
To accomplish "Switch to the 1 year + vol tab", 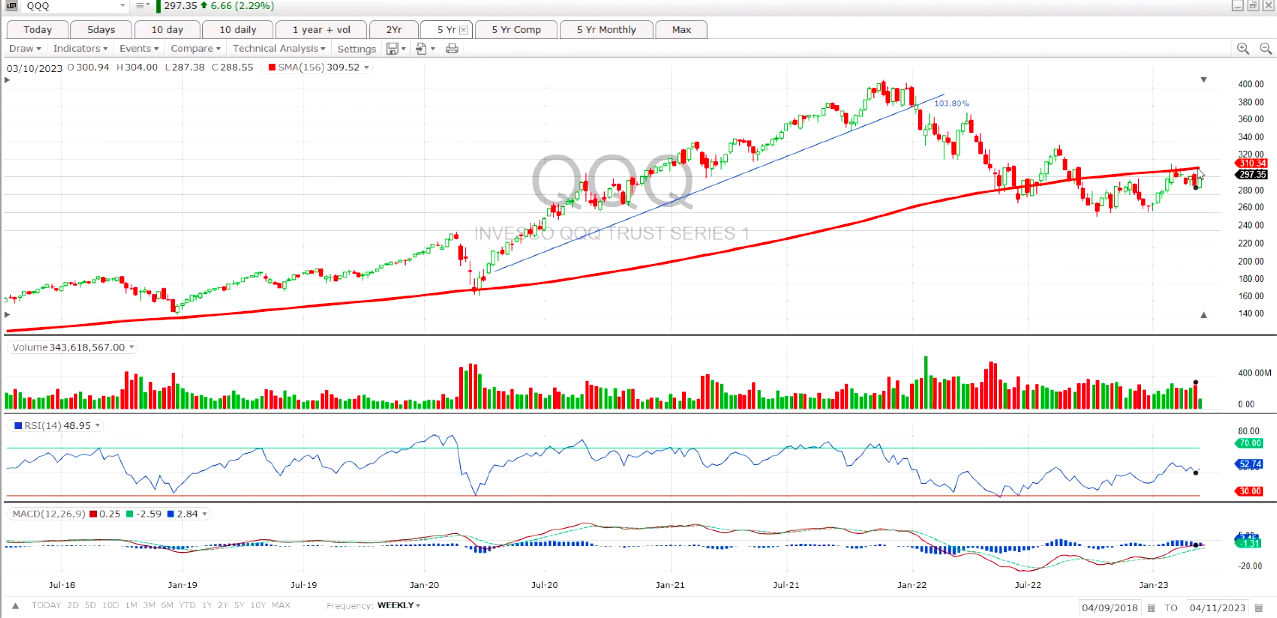I will pyautogui.click(x=321, y=29).
